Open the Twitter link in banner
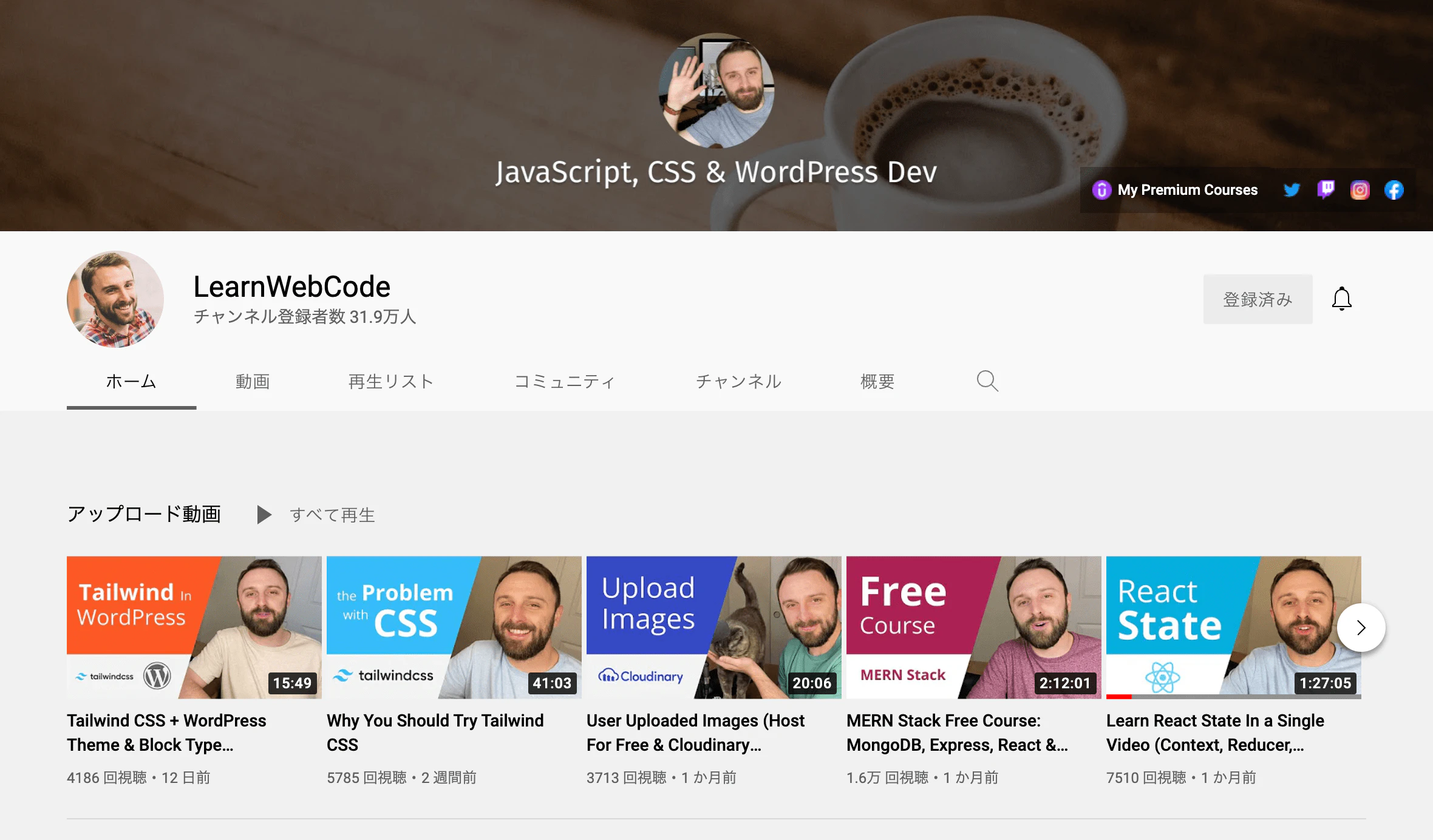Screen dimensions: 1433x840 tap(1292, 190)
